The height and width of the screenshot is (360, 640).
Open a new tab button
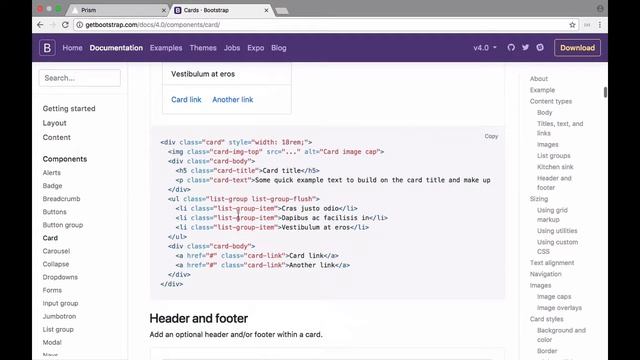tap(282, 11)
